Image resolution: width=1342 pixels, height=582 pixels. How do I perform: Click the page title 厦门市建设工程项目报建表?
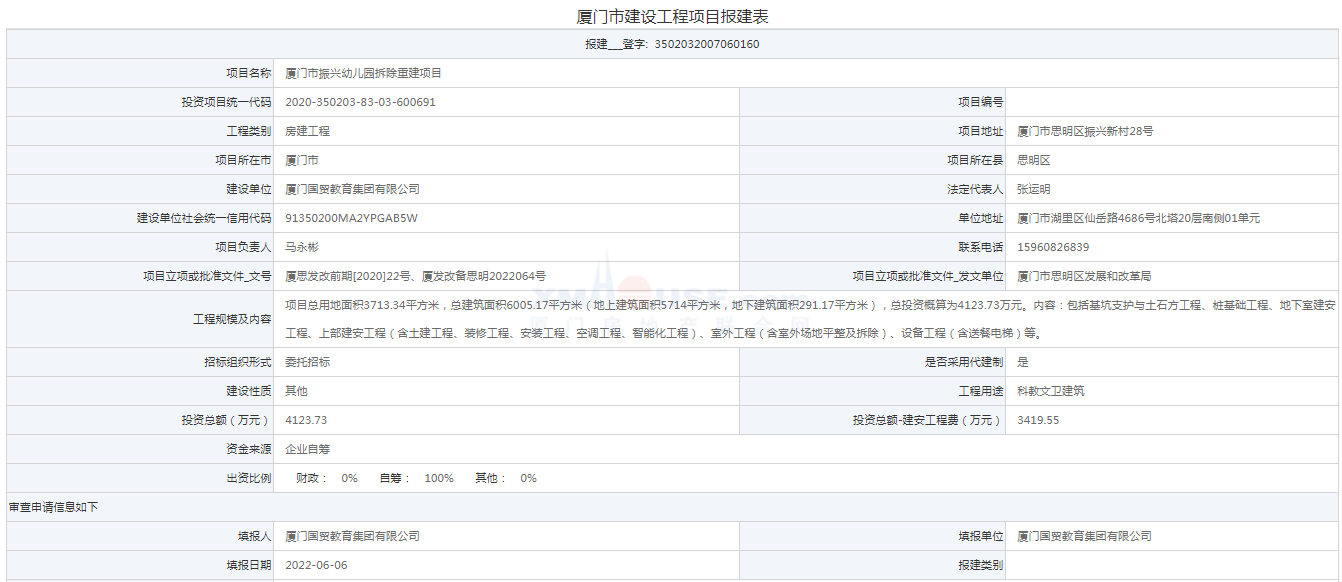pyautogui.click(x=672, y=17)
